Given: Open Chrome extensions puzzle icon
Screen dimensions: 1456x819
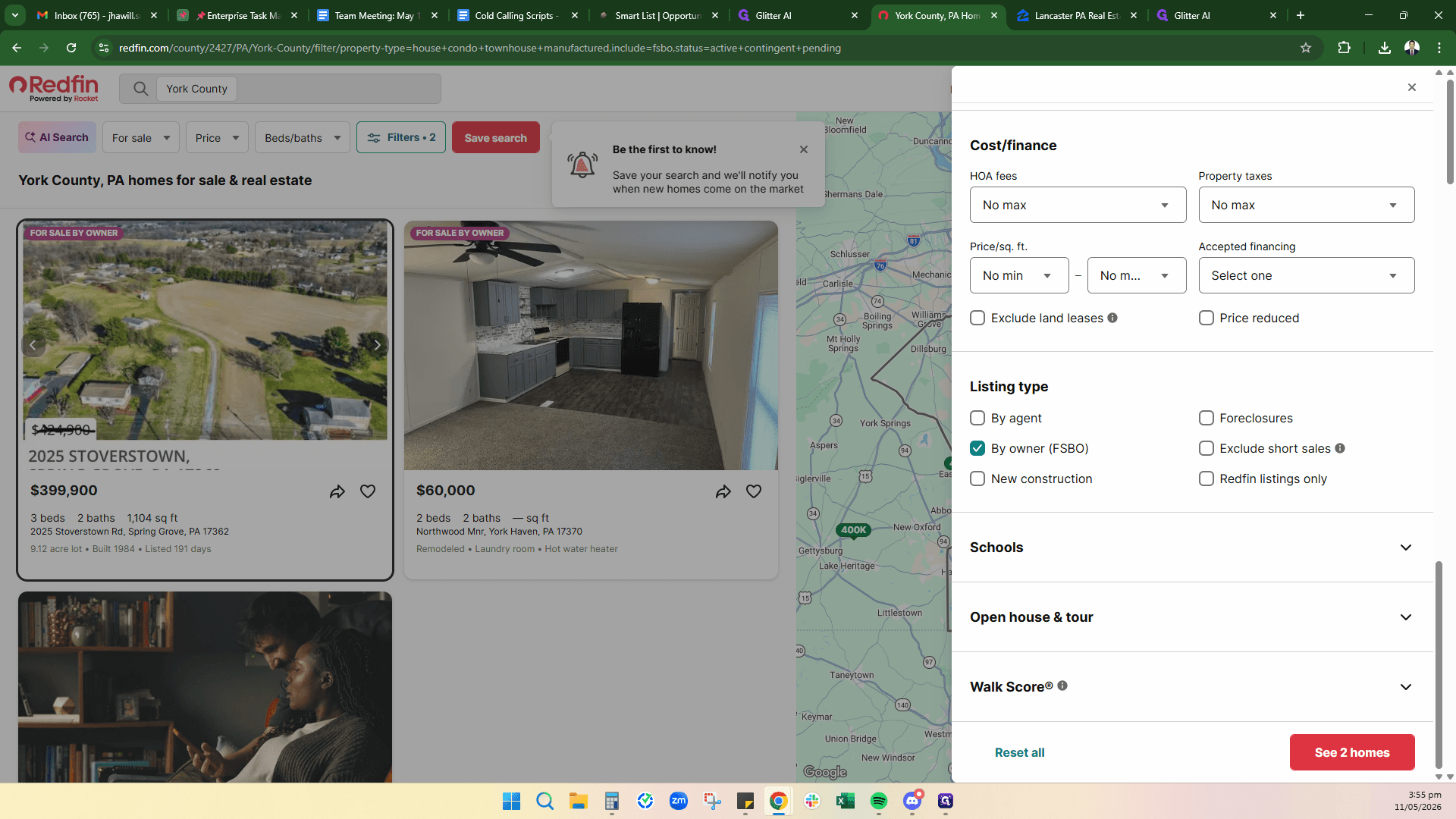Looking at the screenshot, I should tap(1344, 48).
